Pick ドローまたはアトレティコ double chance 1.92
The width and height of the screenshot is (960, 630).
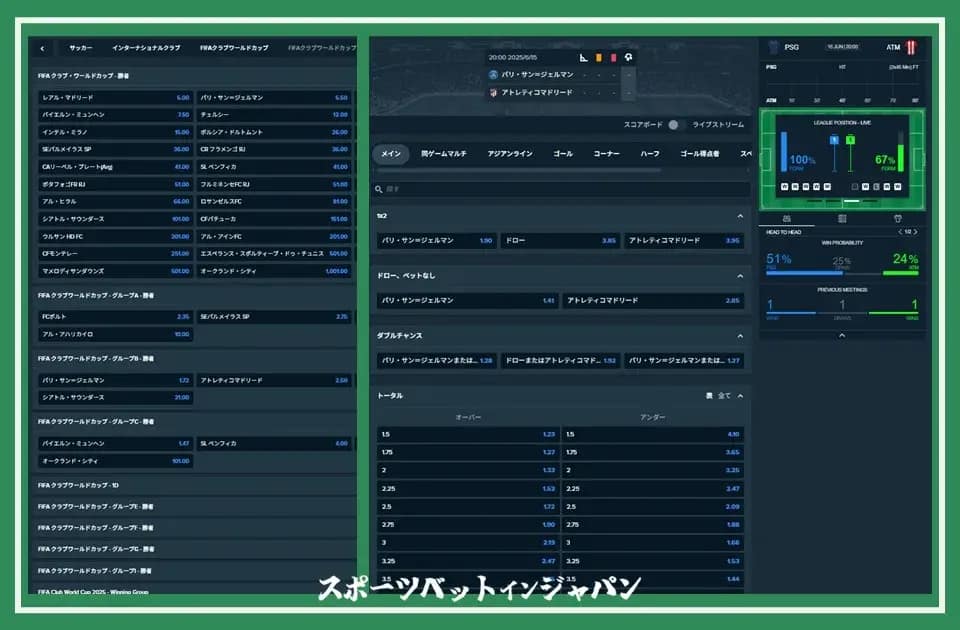click(560, 361)
